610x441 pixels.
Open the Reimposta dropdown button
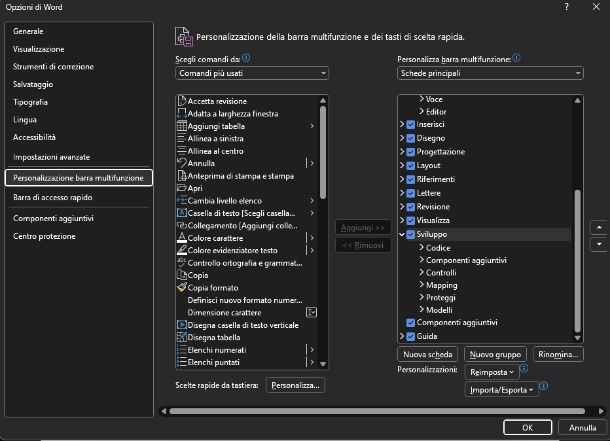click(492, 372)
